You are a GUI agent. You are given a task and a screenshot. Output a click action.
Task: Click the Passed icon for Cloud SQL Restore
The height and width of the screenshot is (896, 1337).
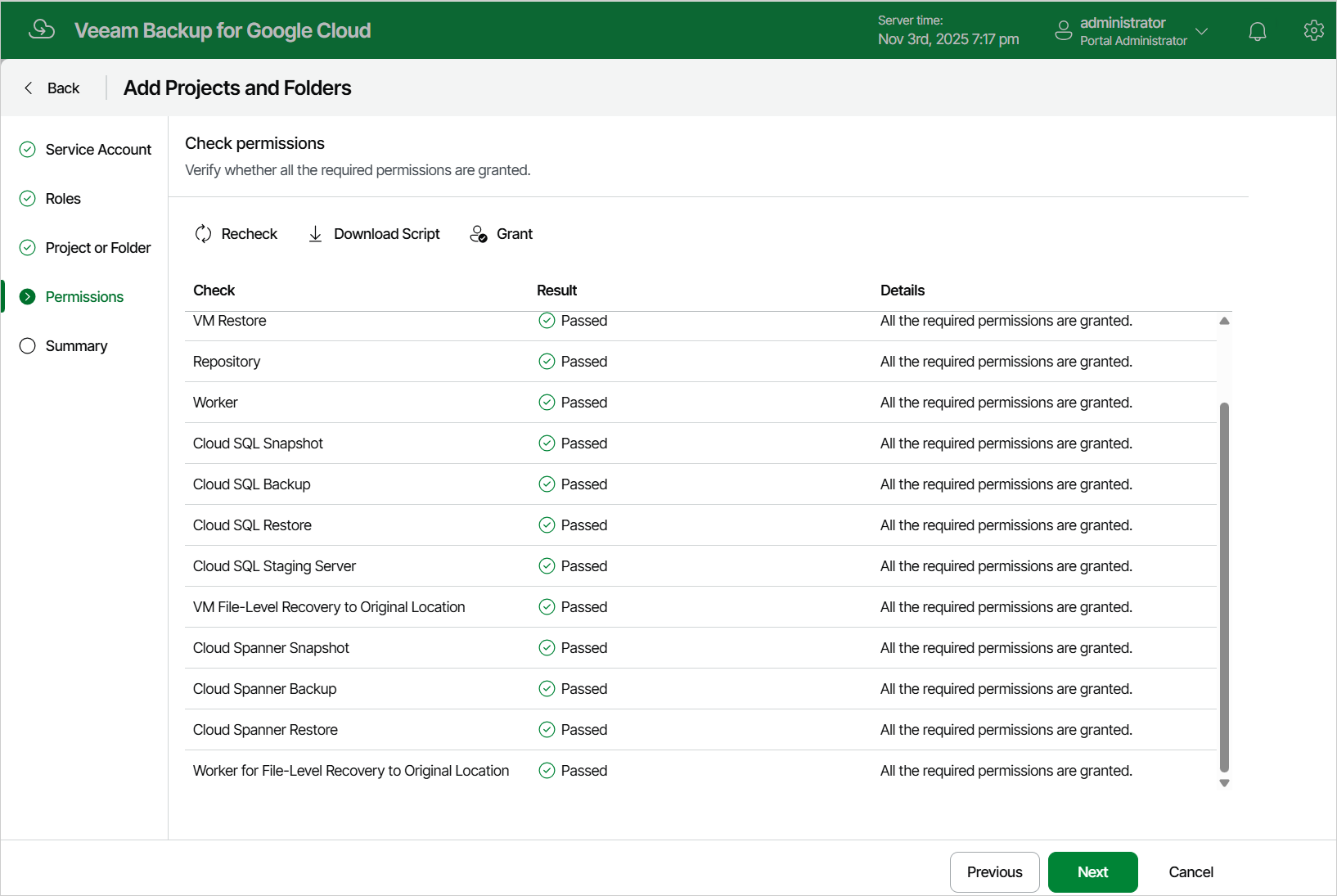(547, 525)
